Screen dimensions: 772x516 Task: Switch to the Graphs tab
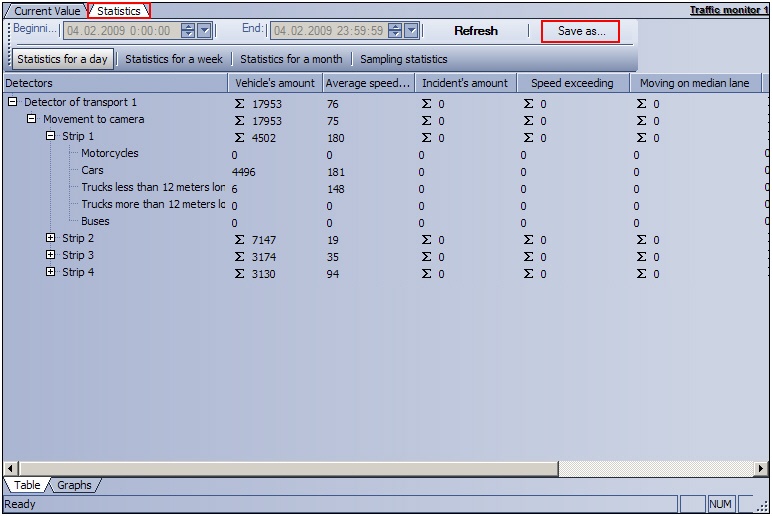74,485
